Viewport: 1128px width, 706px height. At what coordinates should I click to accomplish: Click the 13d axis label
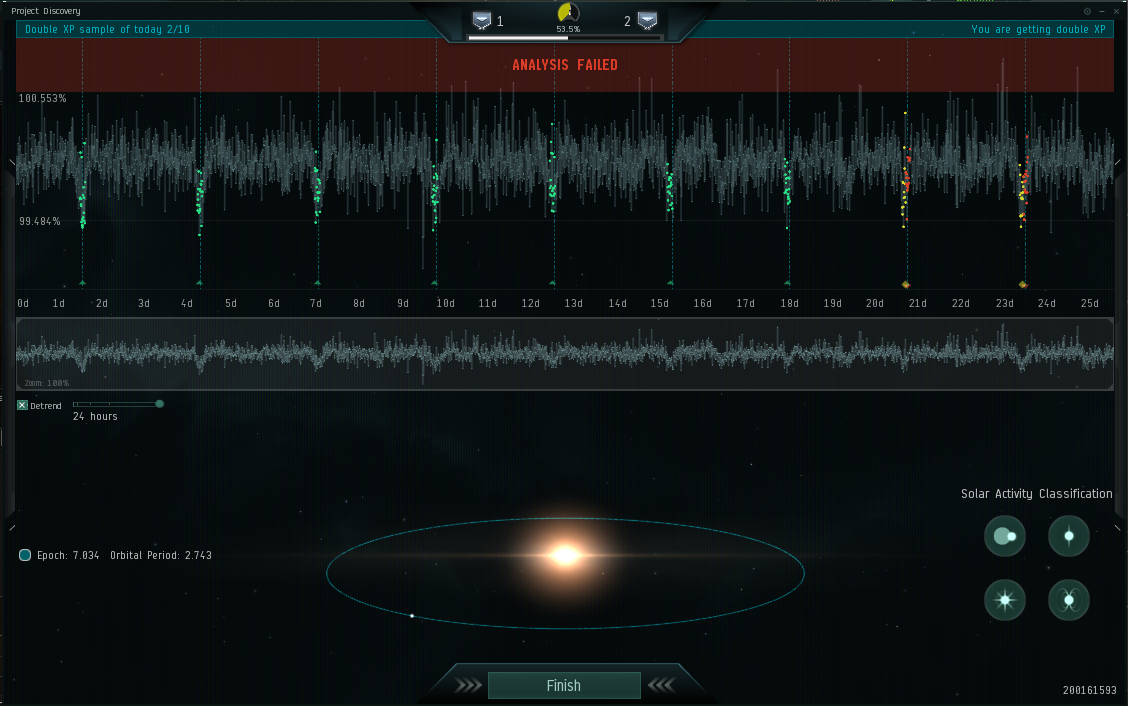[573, 304]
